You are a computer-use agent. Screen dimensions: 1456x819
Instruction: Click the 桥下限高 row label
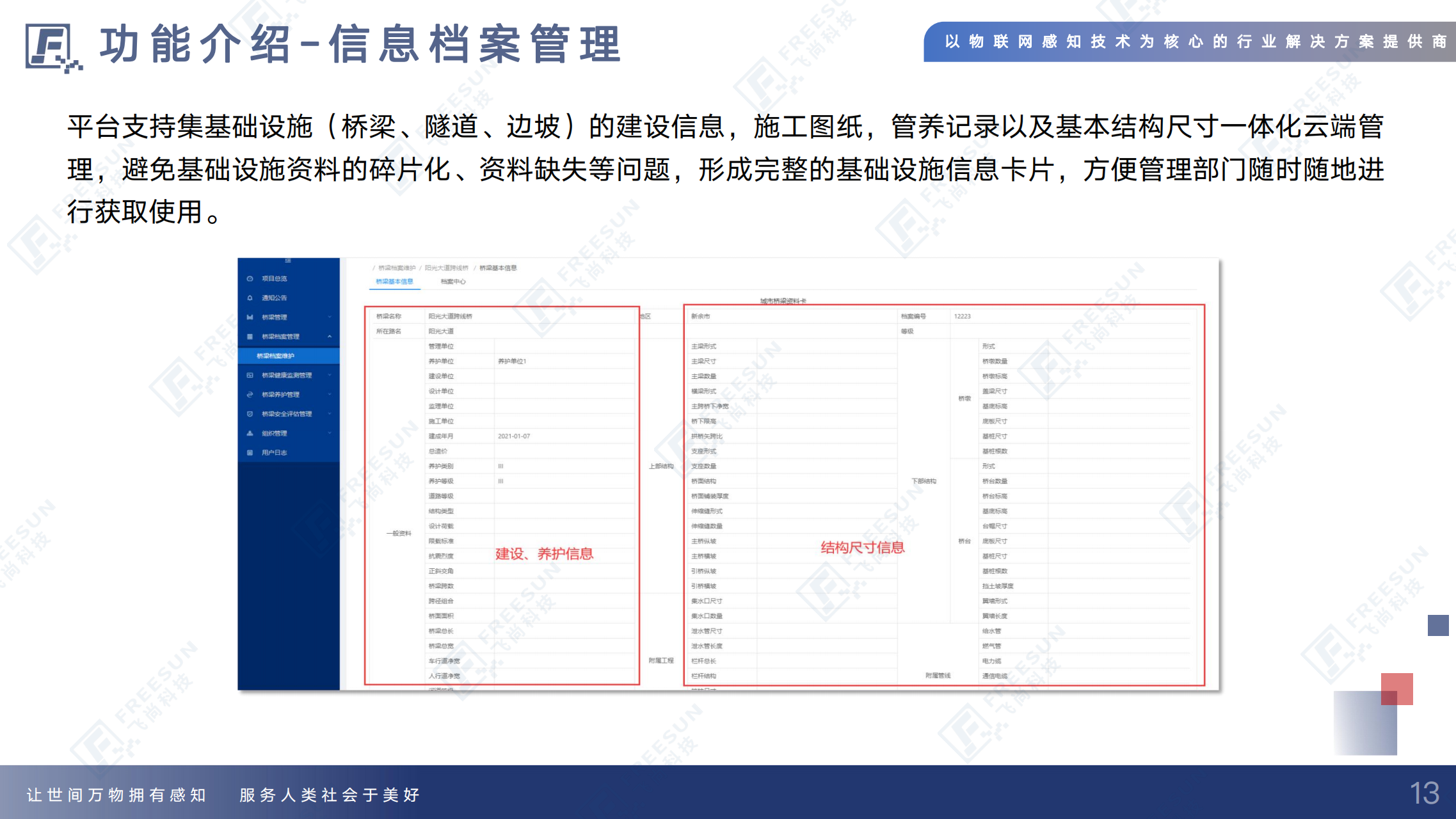[703, 422]
